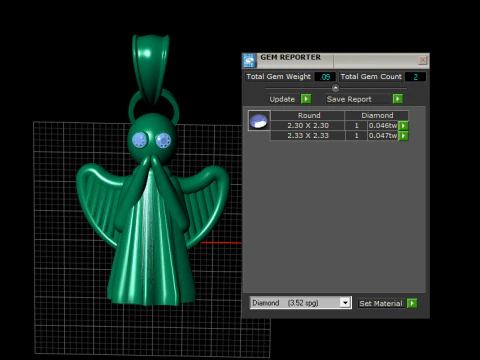Select the pendant bail at the top
Viewport: 480px width, 360px height.
click(151, 68)
